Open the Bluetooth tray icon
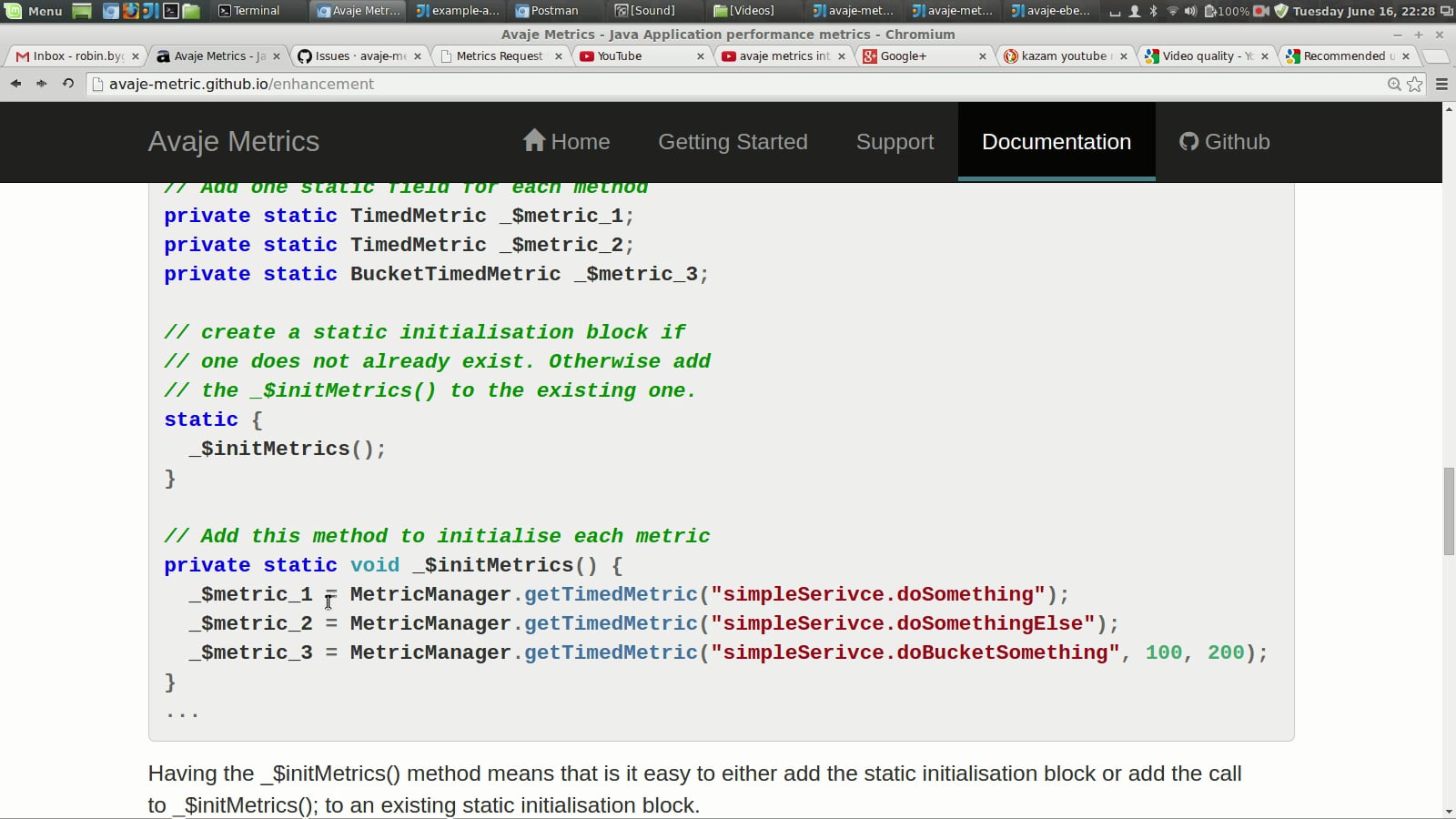The image size is (1456, 819). pyautogui.click(x=1153, y=11)
